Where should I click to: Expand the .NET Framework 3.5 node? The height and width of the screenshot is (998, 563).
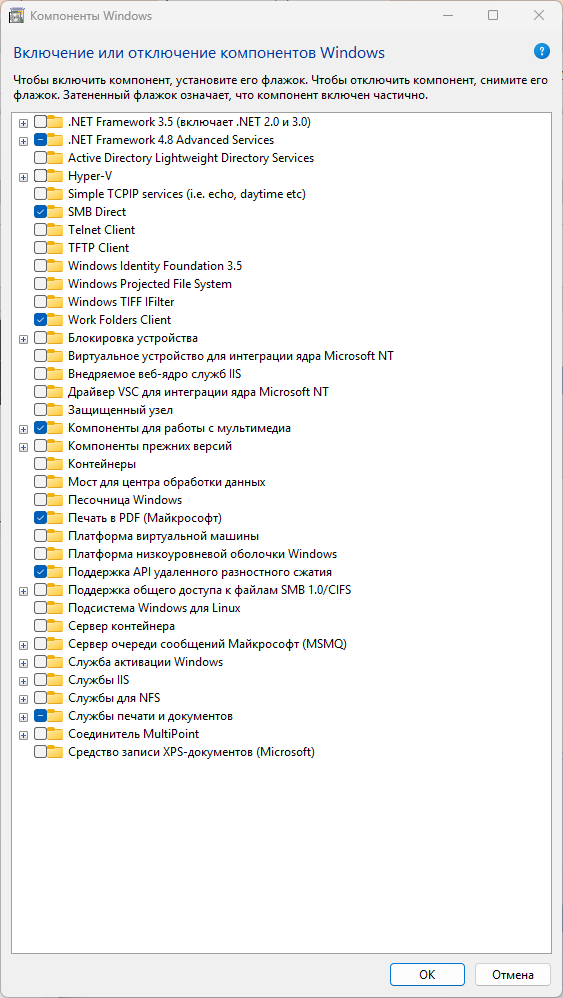[24, 122]
